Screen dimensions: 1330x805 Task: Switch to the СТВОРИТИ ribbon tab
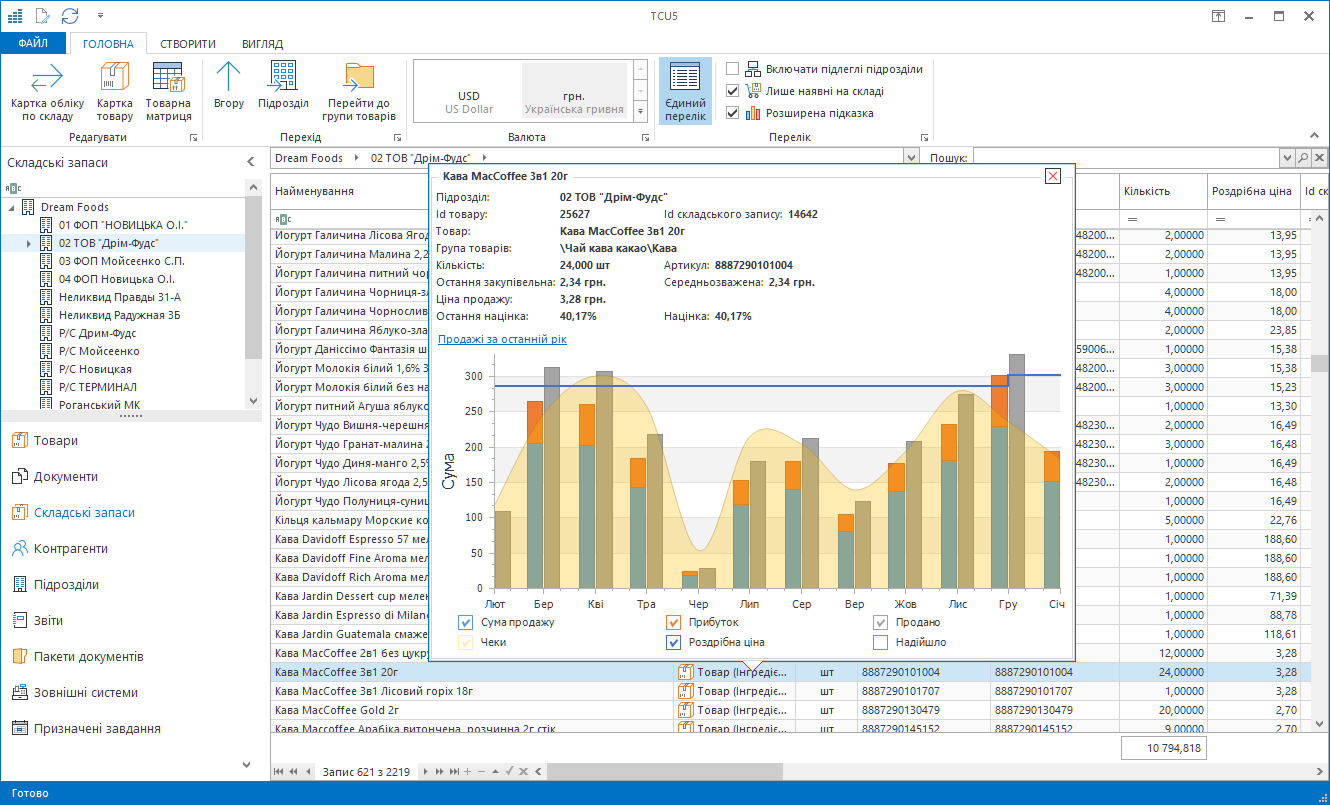click(188, 44)
